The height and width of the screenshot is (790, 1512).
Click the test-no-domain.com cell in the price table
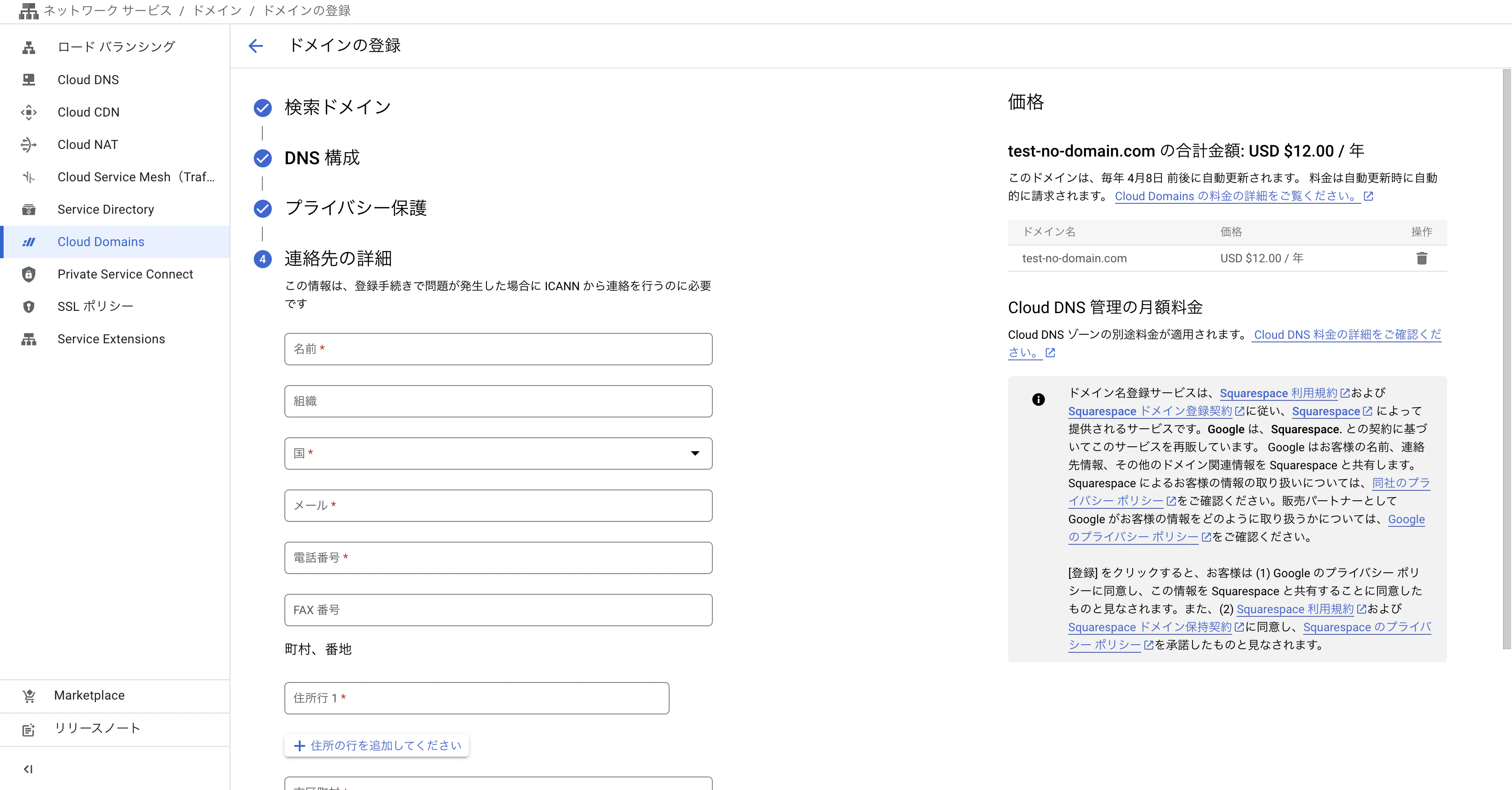pyautogui.click(x=1074, y=258)
